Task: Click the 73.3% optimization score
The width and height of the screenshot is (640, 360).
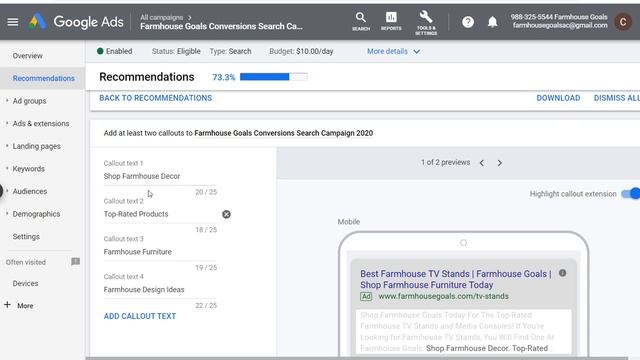Action: click(x=224, y=77)
